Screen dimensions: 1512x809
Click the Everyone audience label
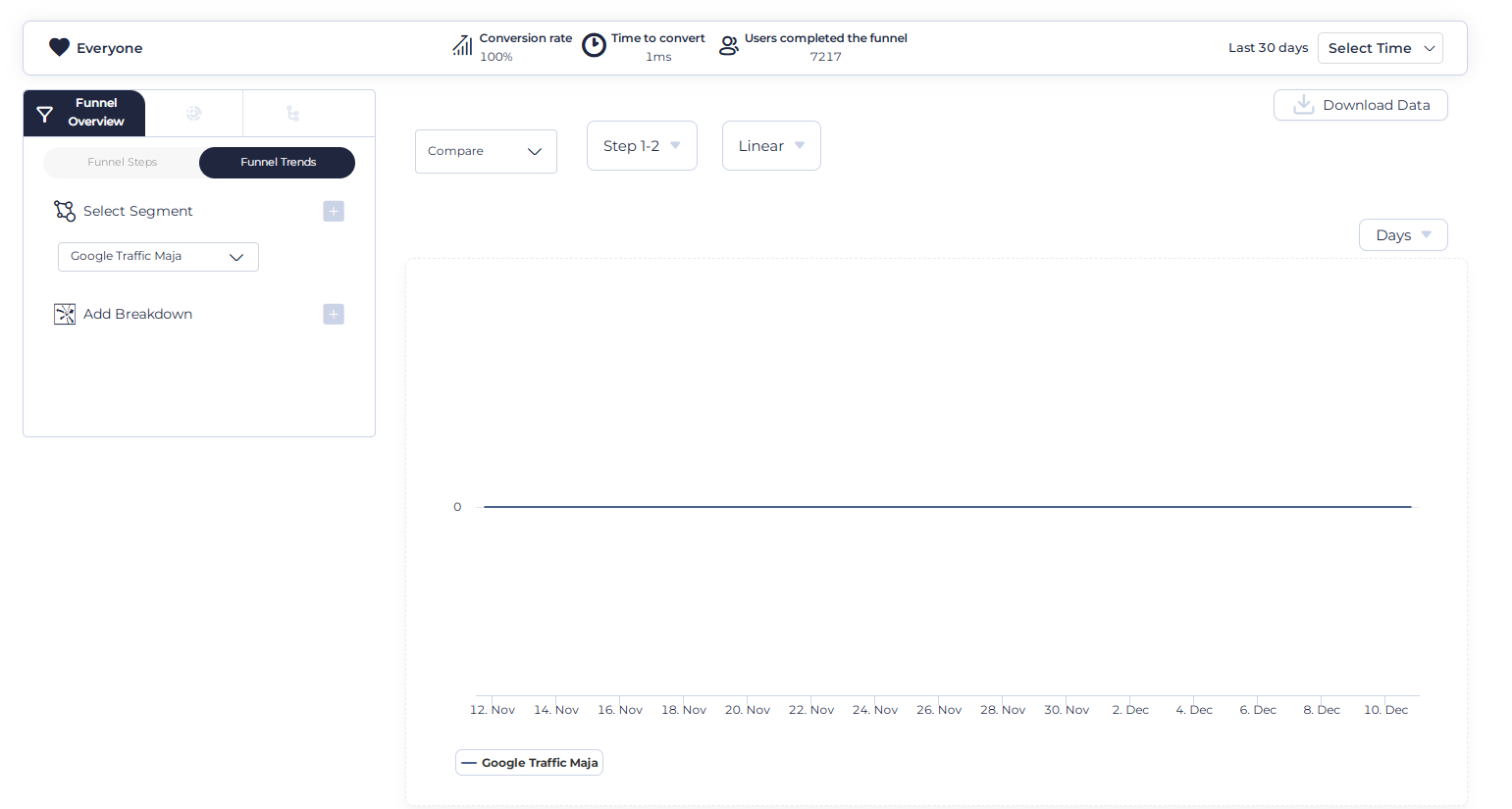click(x=110, y=48)
